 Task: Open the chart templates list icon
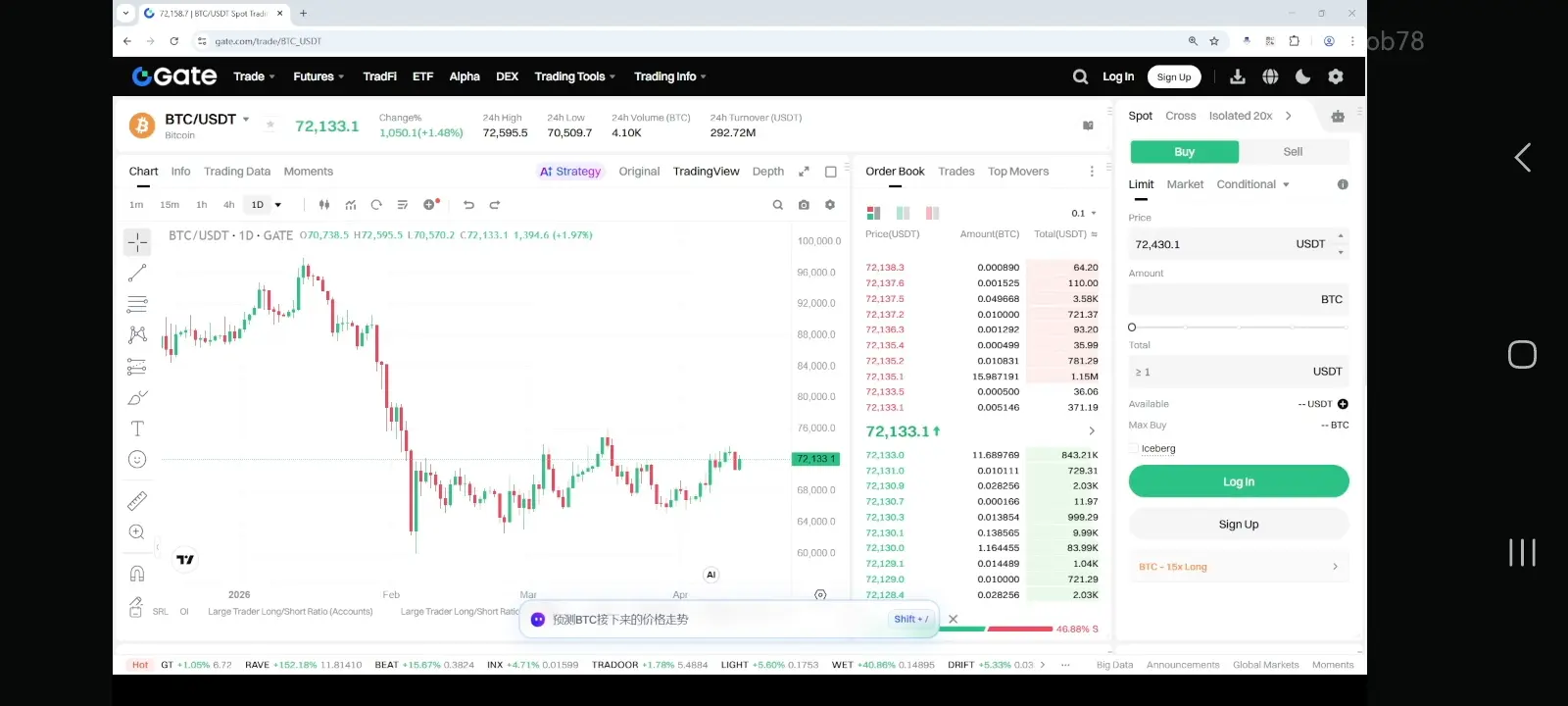402,205
